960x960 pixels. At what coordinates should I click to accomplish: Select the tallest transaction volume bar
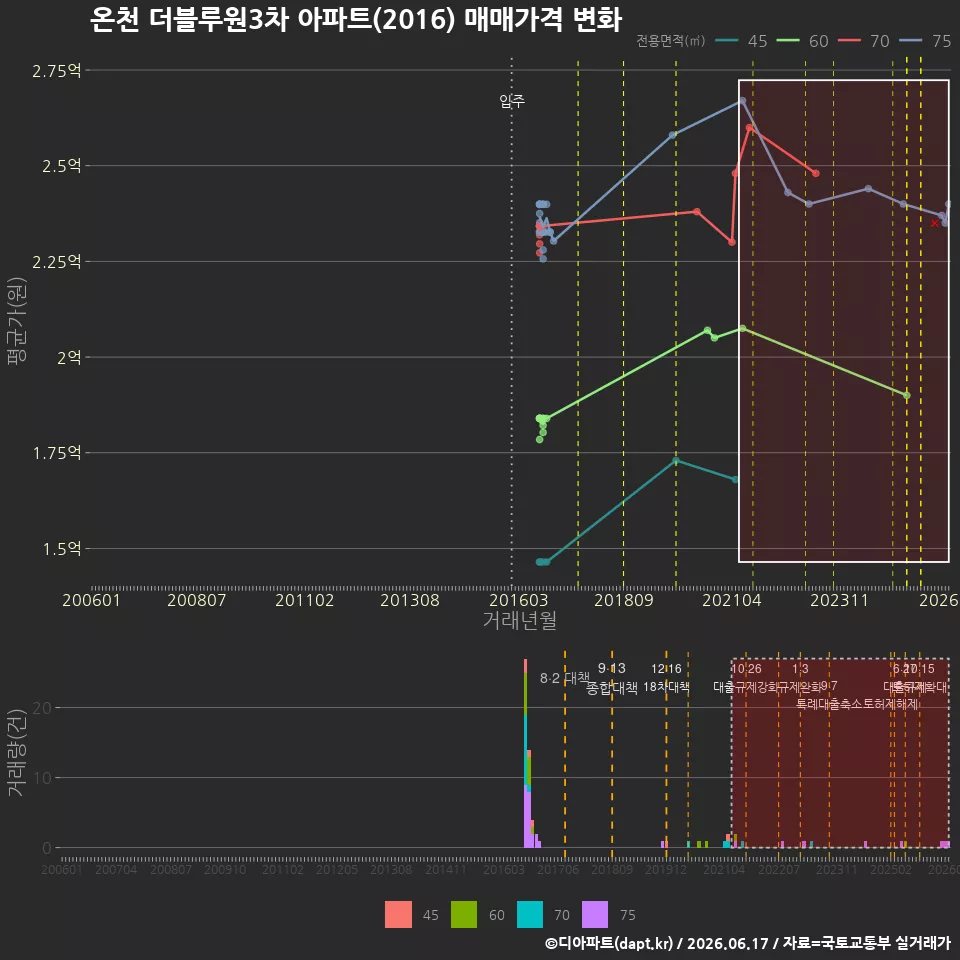click(x=525, y=753)
